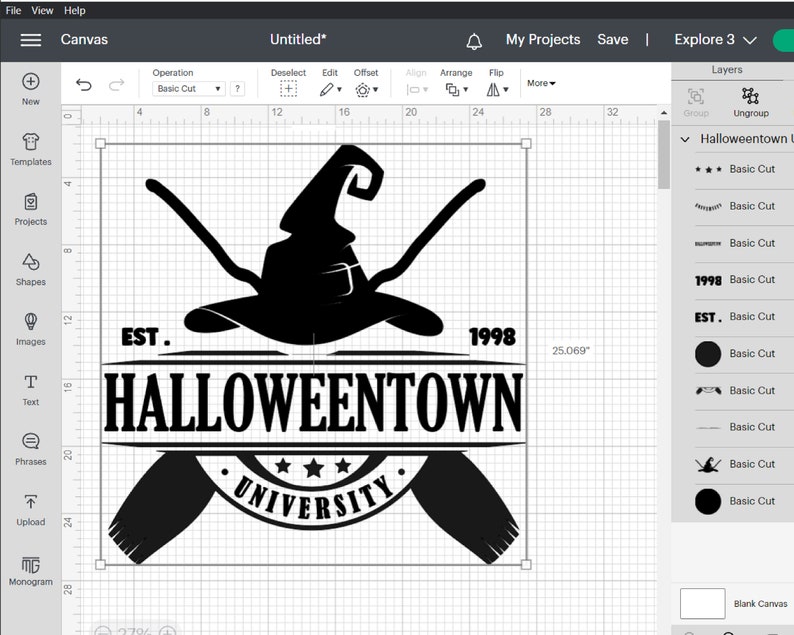The height and width of the screenshot is (635, 794).
Task: Collapse the Halloweentown layer group
Action: (685, 139)
